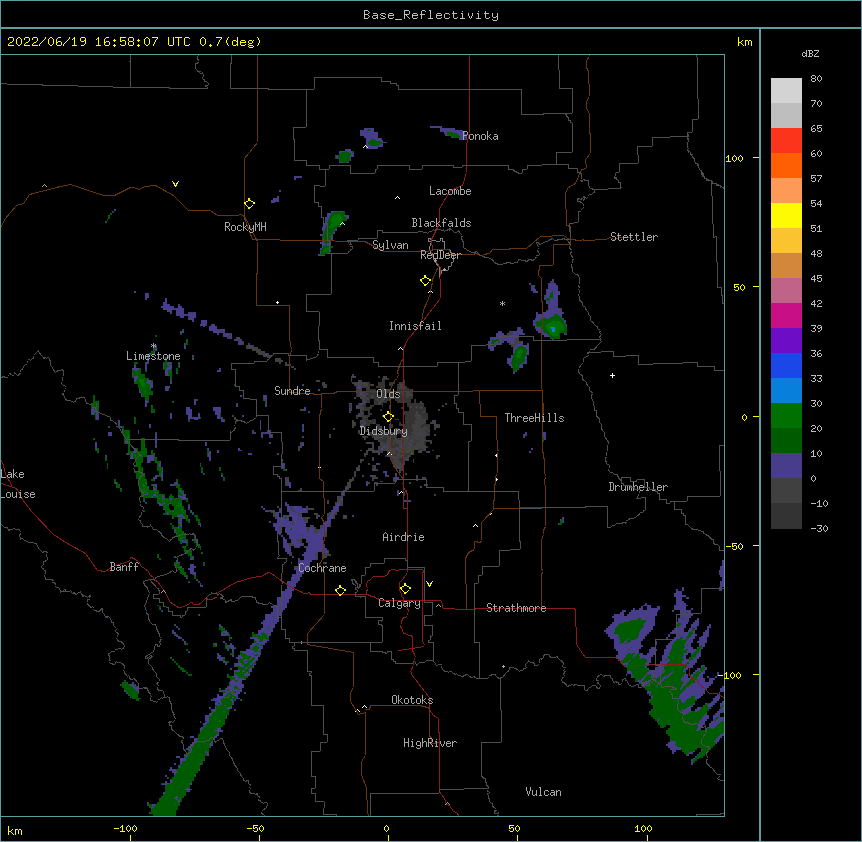Click the HighRiver town label

pyautogui.click(x=430, y=743)
